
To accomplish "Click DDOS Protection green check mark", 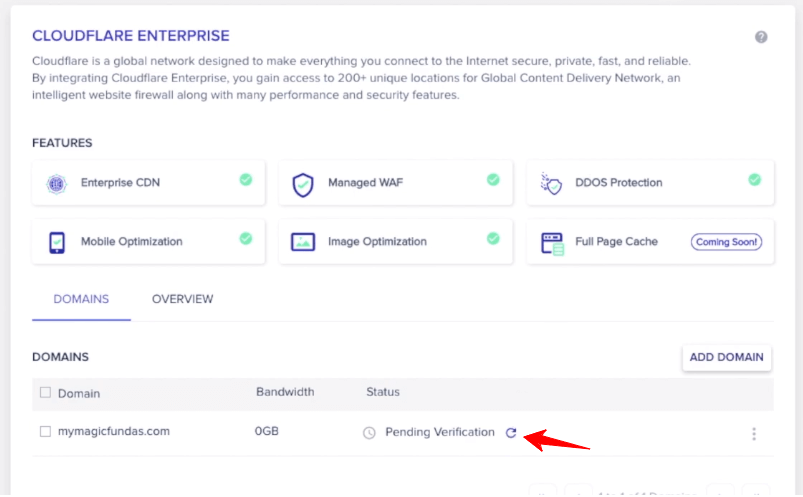I will point(754,180).
